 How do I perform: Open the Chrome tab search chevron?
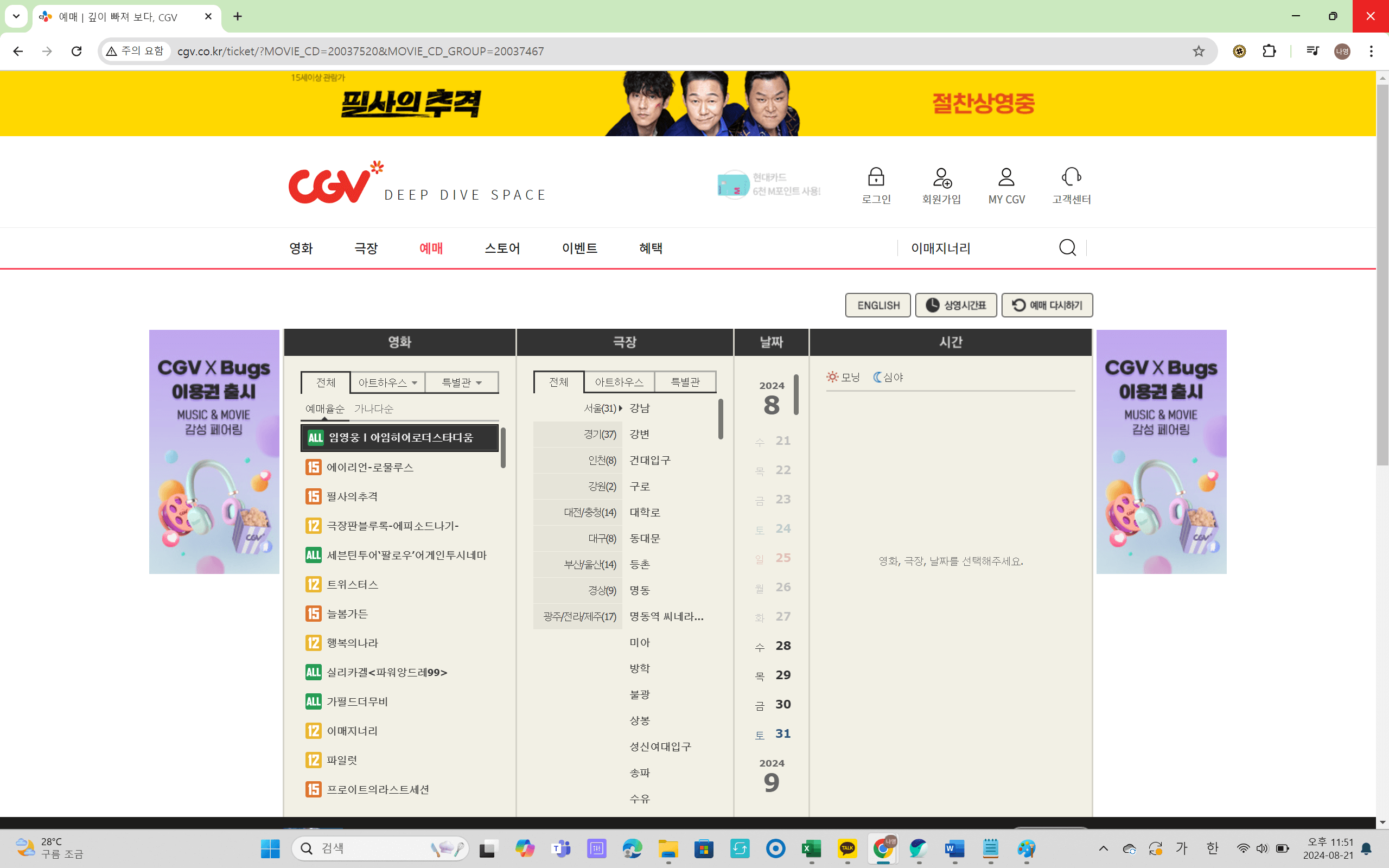click(16, 16)
